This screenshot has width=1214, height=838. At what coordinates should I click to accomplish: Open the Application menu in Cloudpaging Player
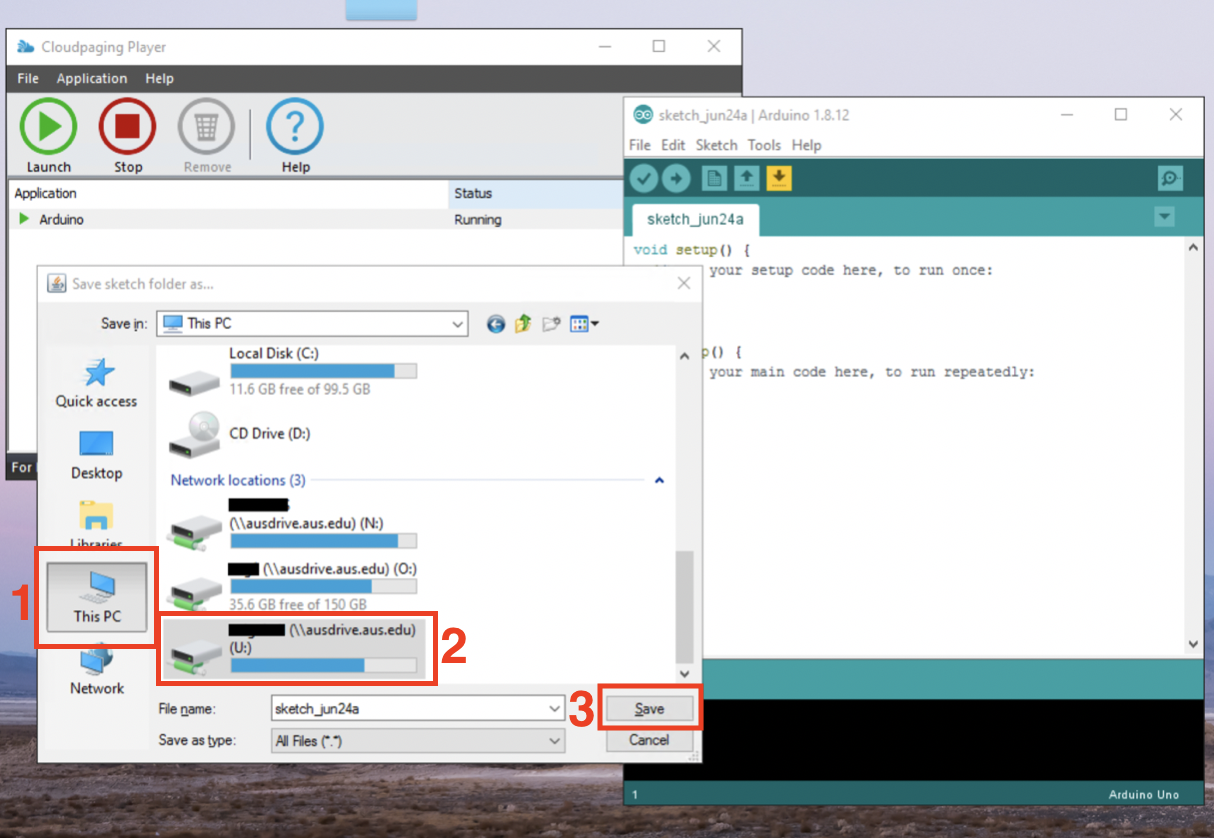[x=92, y=79]
